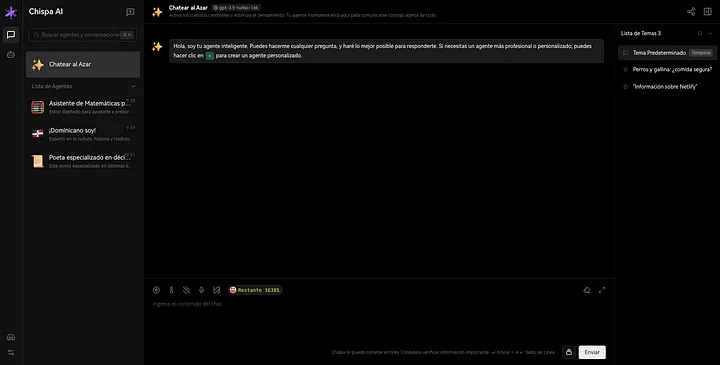The width and height of the screenshot is (720, 365).
Task: Click the Temporal tag on default topic
Action: [701, 53]
